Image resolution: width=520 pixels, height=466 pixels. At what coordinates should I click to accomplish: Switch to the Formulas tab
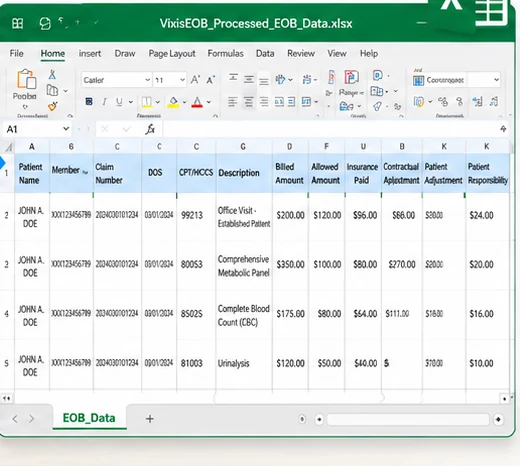coord(225,53)
